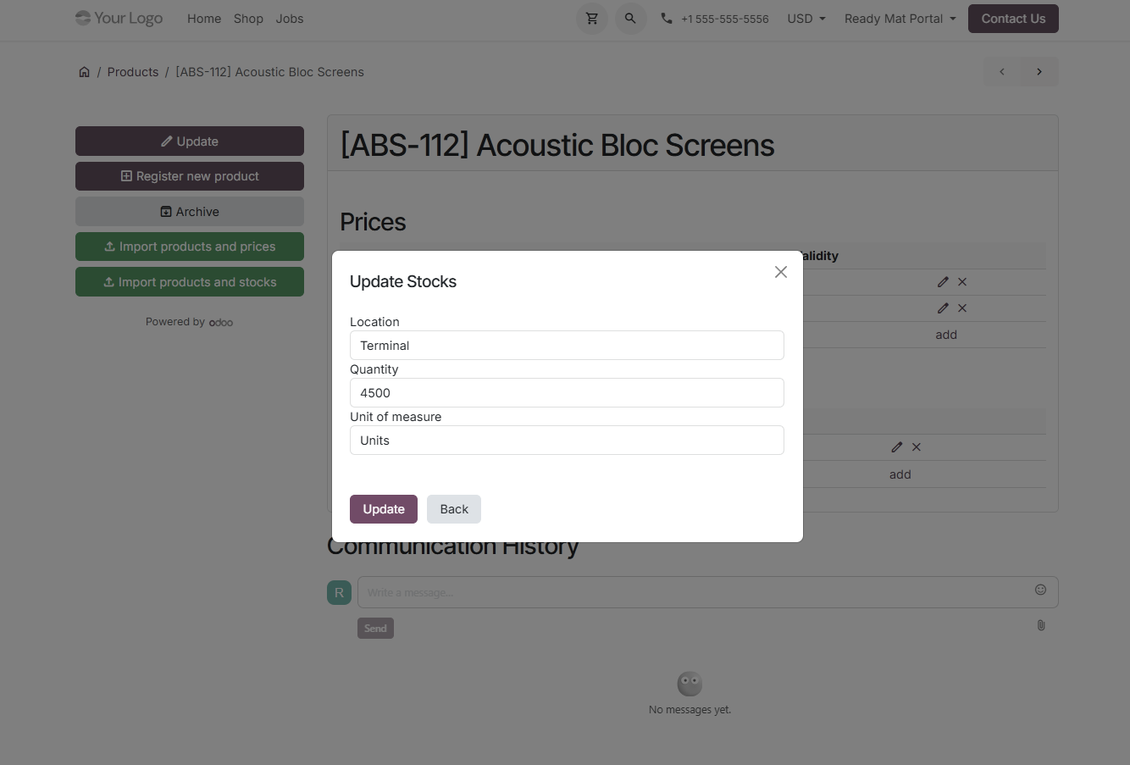Click the Send message button
This screenshot has height=765, width=1130.
pyautogui.click(x=375, y=628)
